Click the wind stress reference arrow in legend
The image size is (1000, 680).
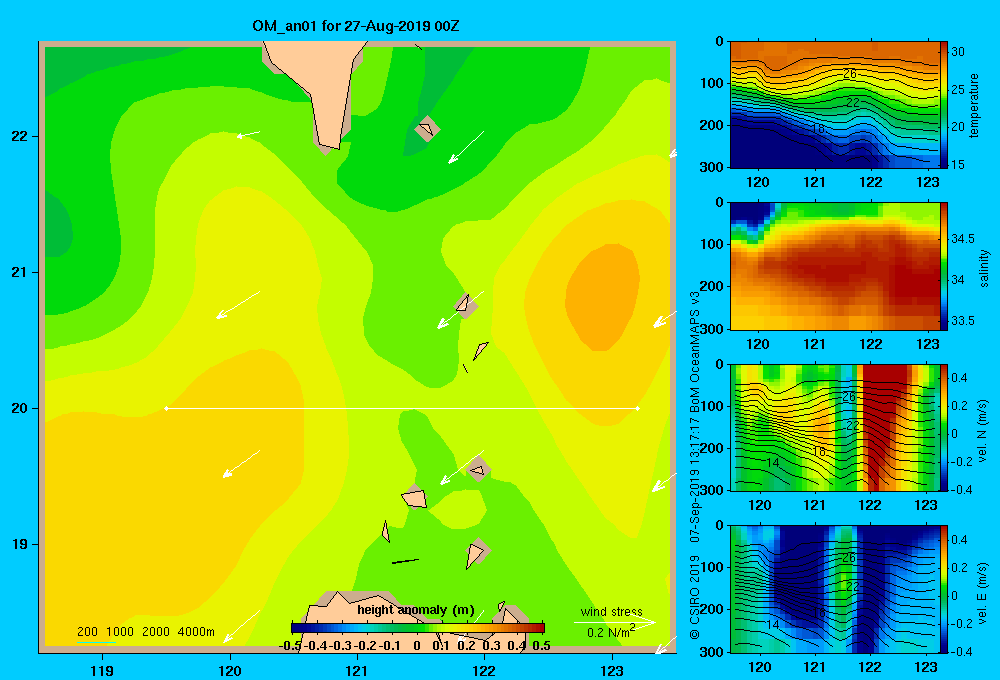[x=614, y=622]
